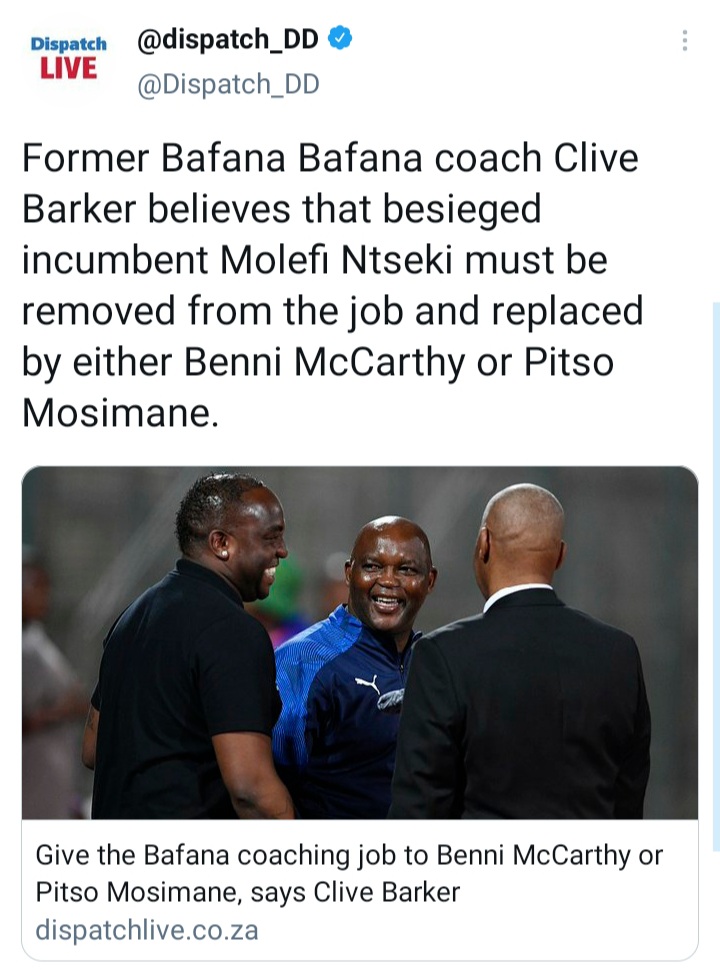
Task: Click the grey @Dispatch_DD handle
Action: pos(228,86)
